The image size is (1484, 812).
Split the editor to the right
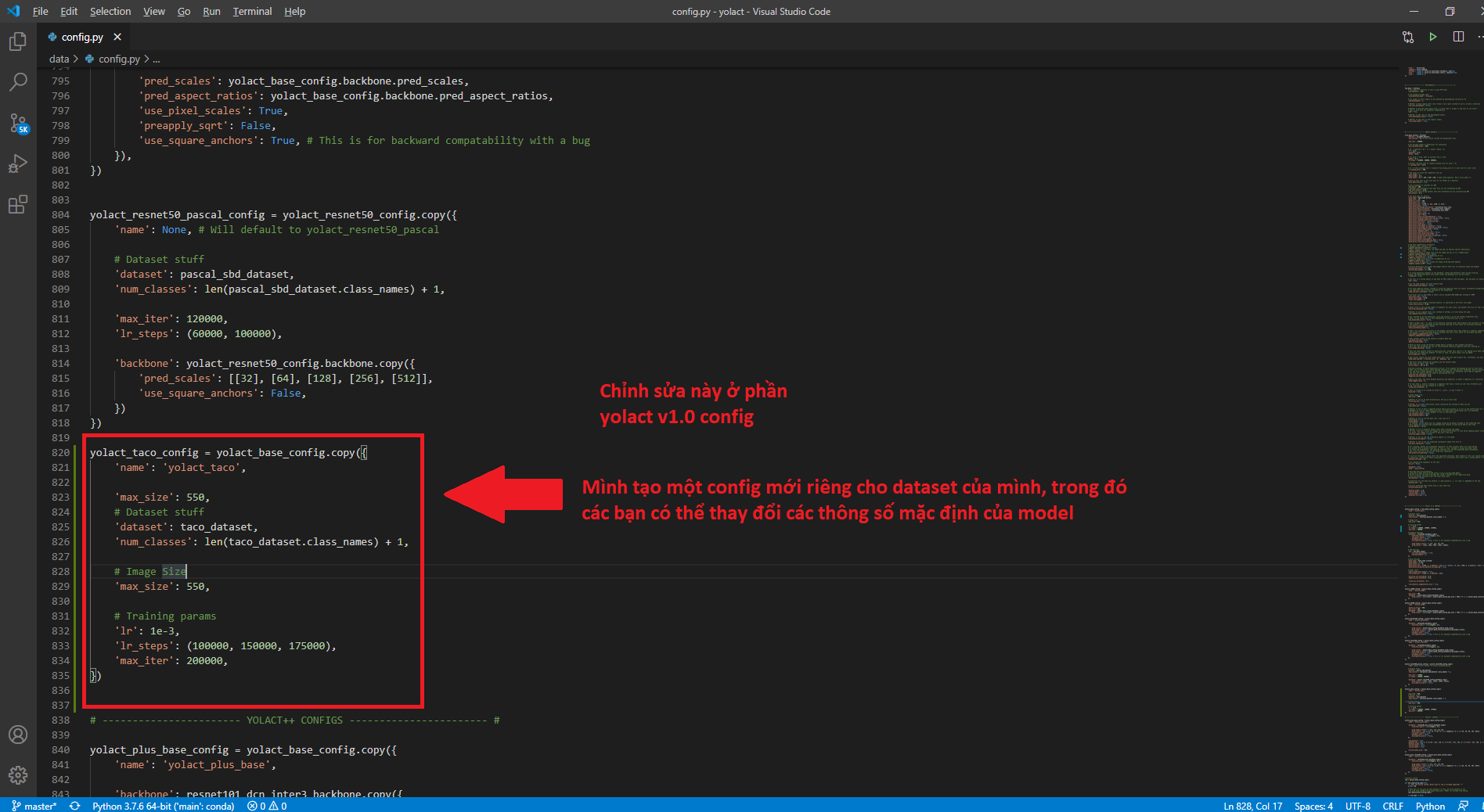(x=1458, y=37)
